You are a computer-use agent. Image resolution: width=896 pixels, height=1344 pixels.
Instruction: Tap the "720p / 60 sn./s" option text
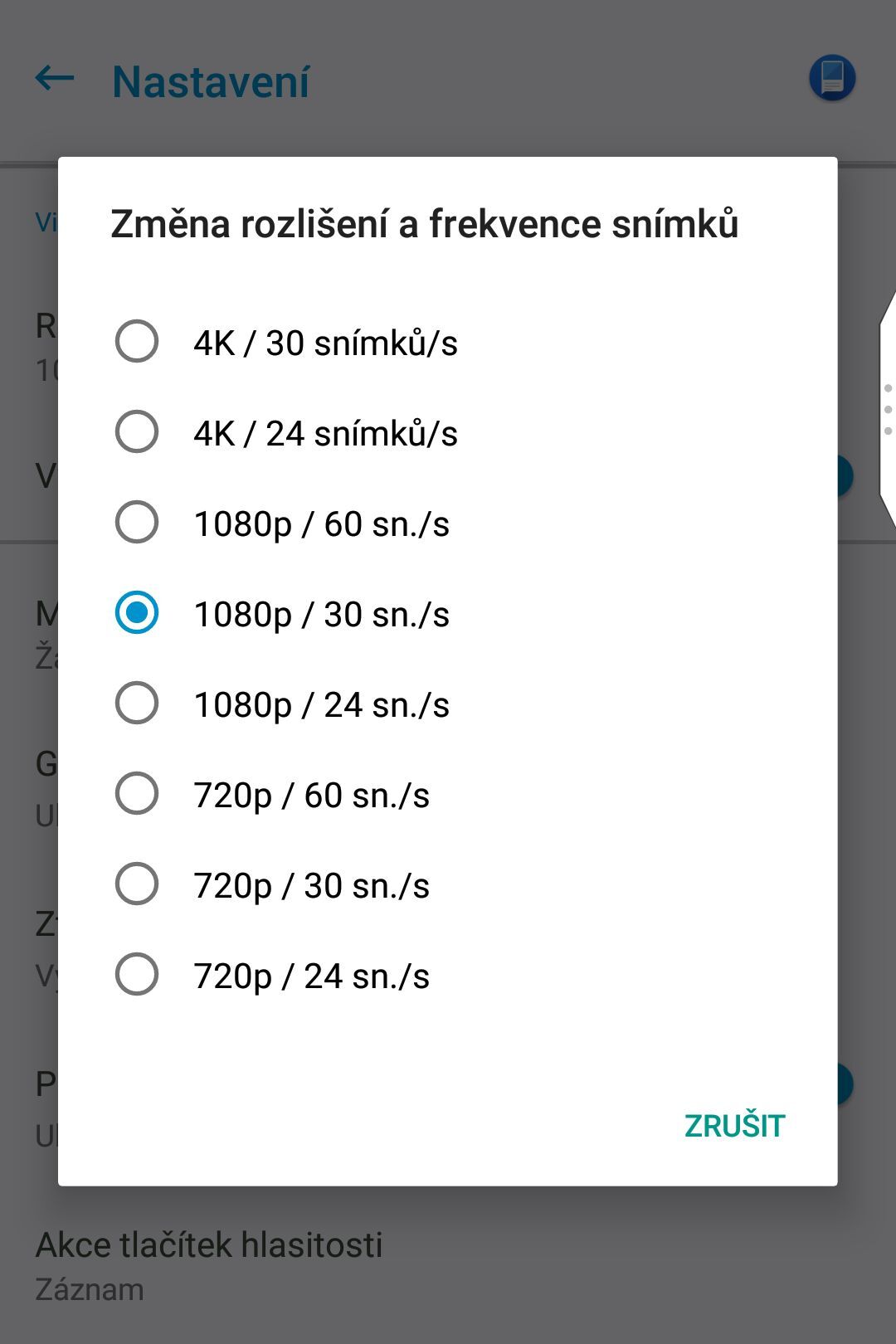(x=311, y=796)
